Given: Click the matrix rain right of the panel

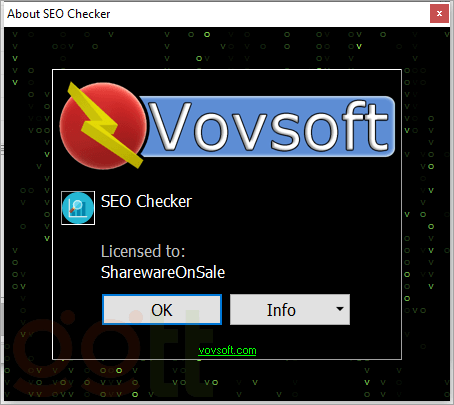Looking at the screenshot, I should pyautogui.click(x=426, y=213).
